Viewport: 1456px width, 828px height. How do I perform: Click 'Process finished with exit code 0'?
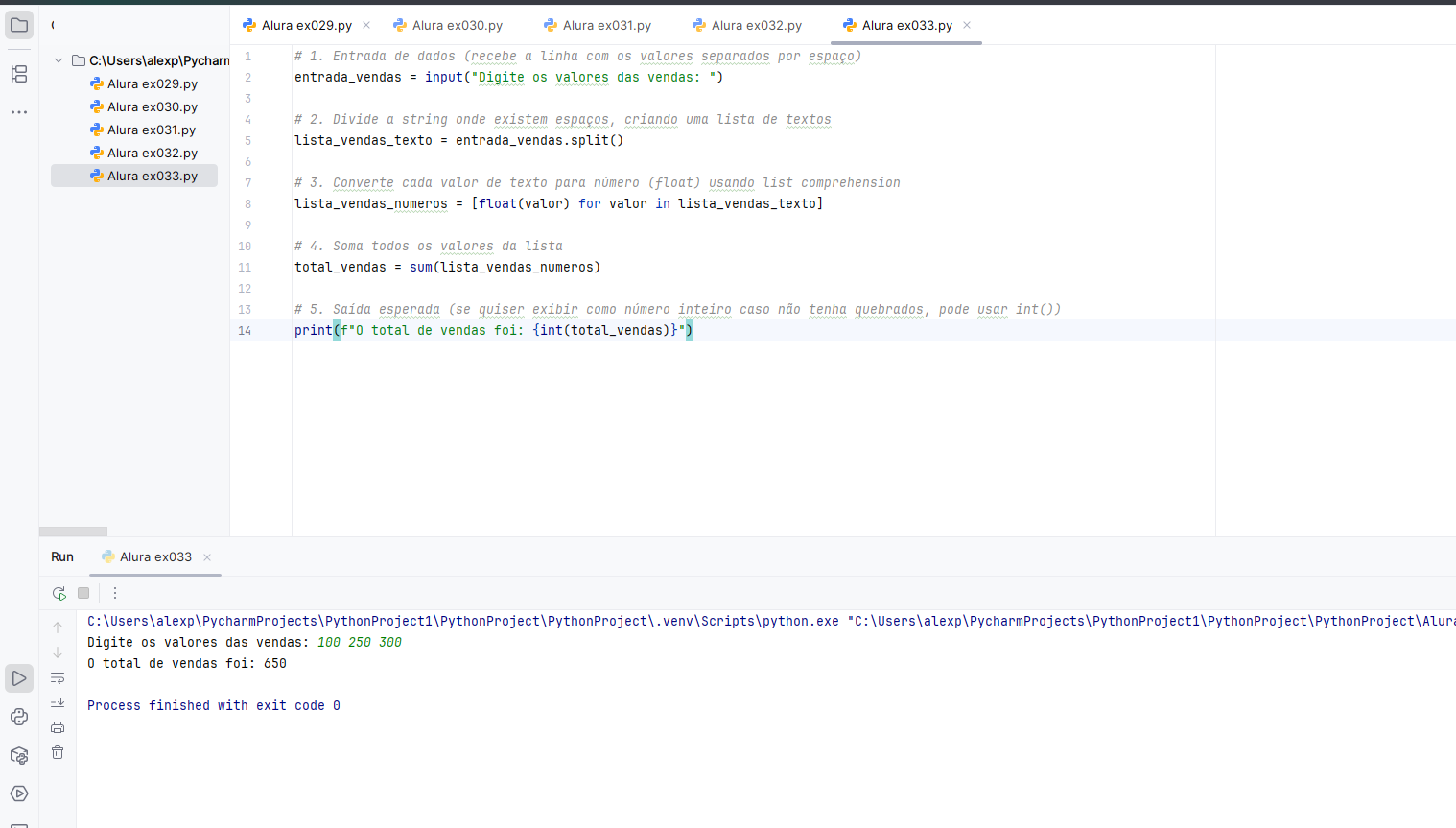pyautogui.click(x=214, y=705)
